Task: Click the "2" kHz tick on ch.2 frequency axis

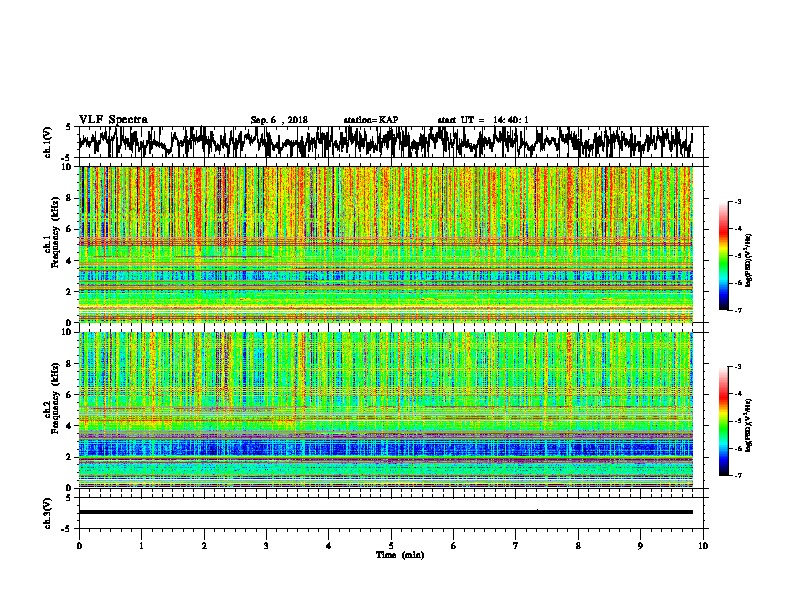Action: [70, 457]
